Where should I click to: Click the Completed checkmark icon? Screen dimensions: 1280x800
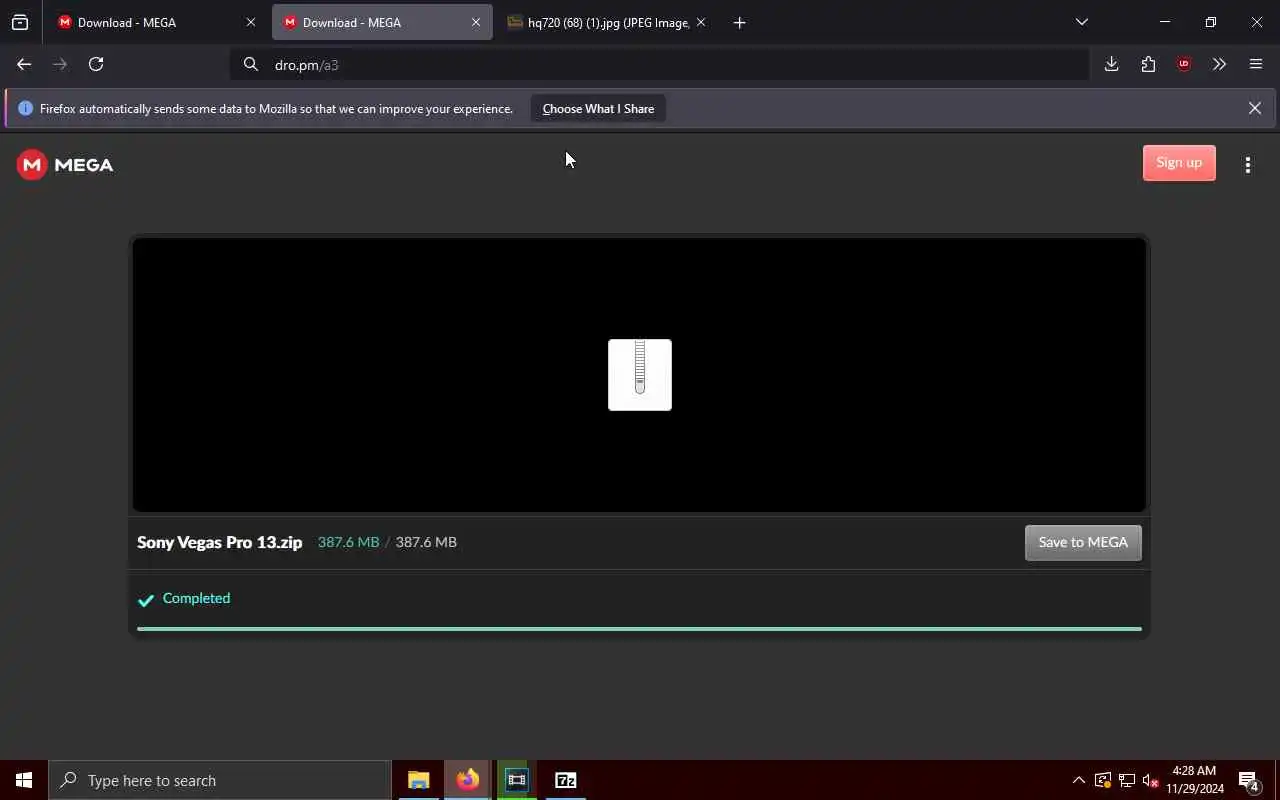[x=146, y=600]
